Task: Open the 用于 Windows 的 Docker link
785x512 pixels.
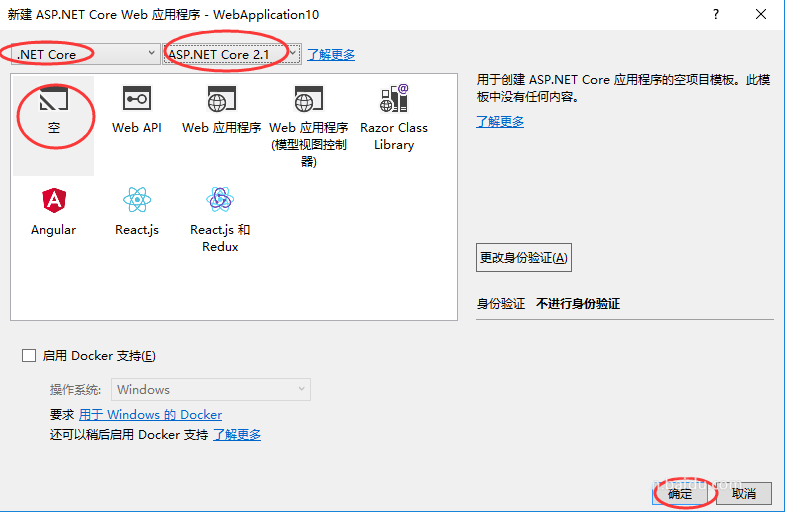Action: pyautogui.click(x=150, y=415)
